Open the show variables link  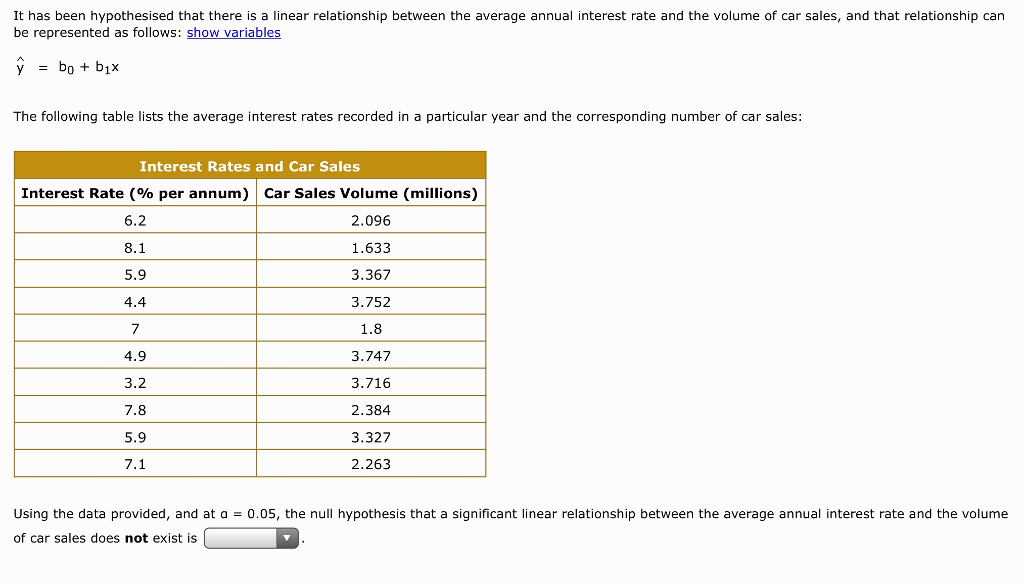pyautogui.click(x=233, y=33)
